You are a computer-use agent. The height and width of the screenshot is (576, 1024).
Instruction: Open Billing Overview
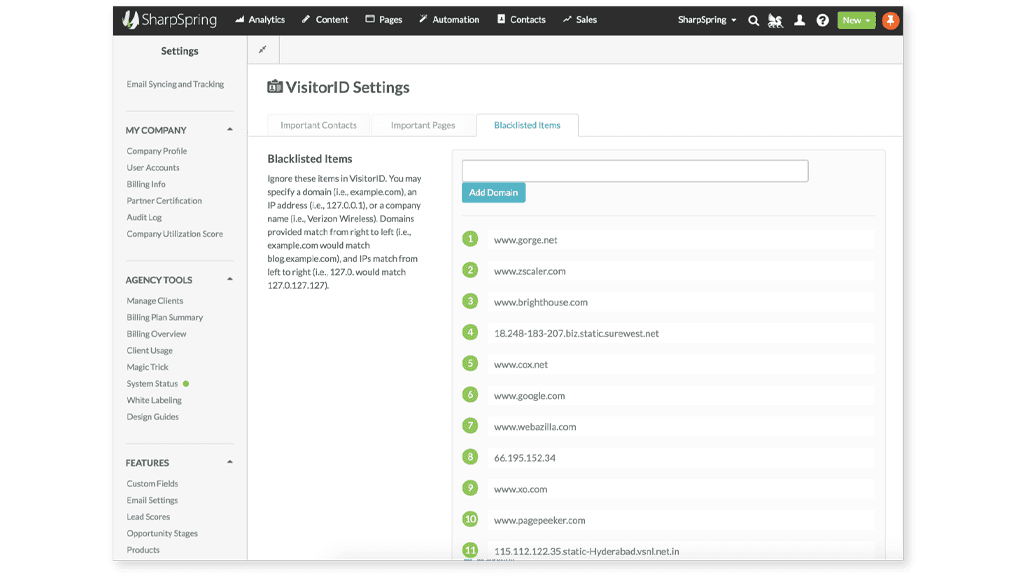pyautogui.click(x=156, y=334)
